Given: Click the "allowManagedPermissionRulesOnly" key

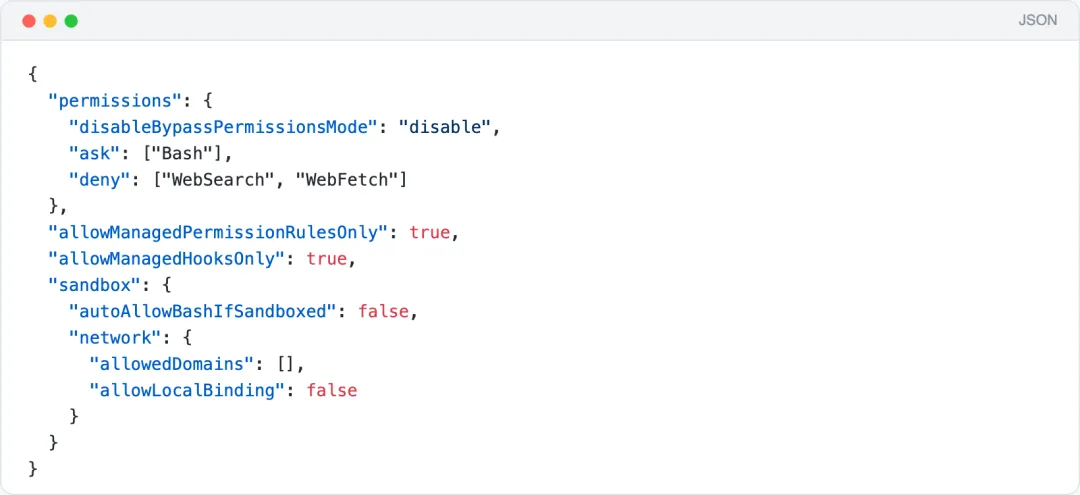Looking at the screenshot, I should coord(218,232).
